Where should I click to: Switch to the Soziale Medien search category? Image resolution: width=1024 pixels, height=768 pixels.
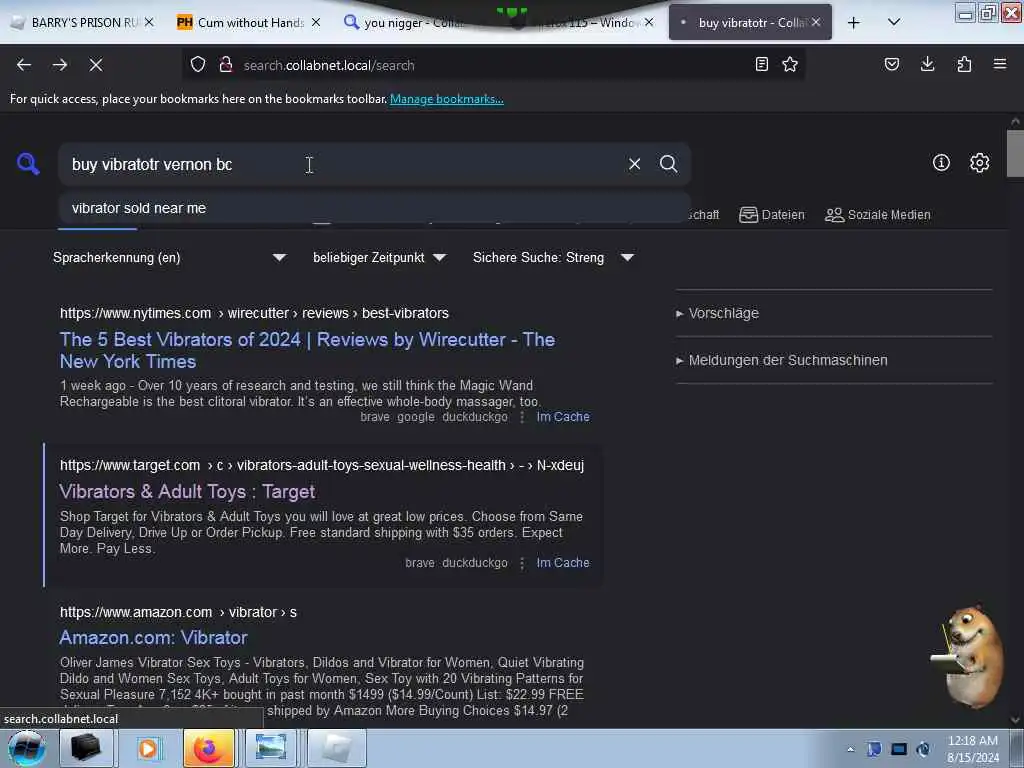coord(878,215)
